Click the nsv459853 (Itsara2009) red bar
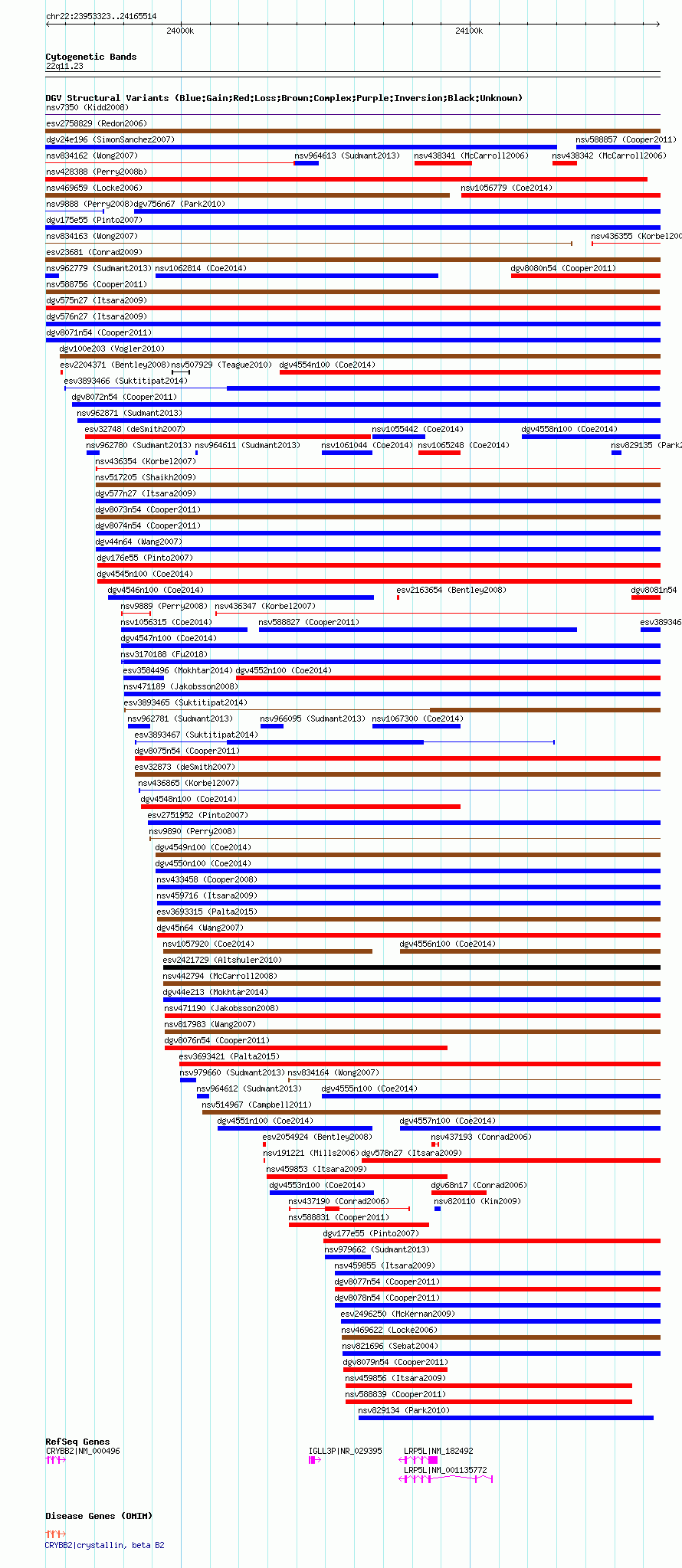Screen dimensions: 682x1568 [357, 1177]
